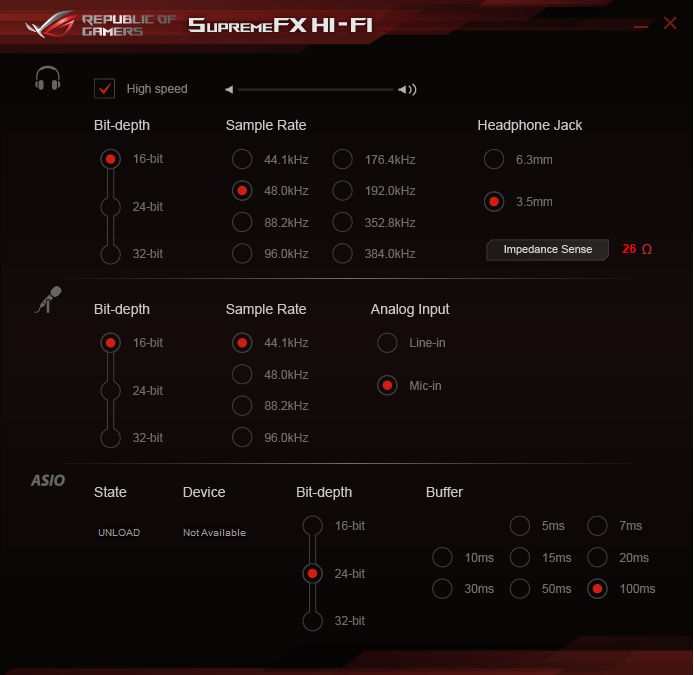Image resolution: width=694 pixels, height=675 pixels.
Task: Click the headphone volume slider track
Action: 315,90
